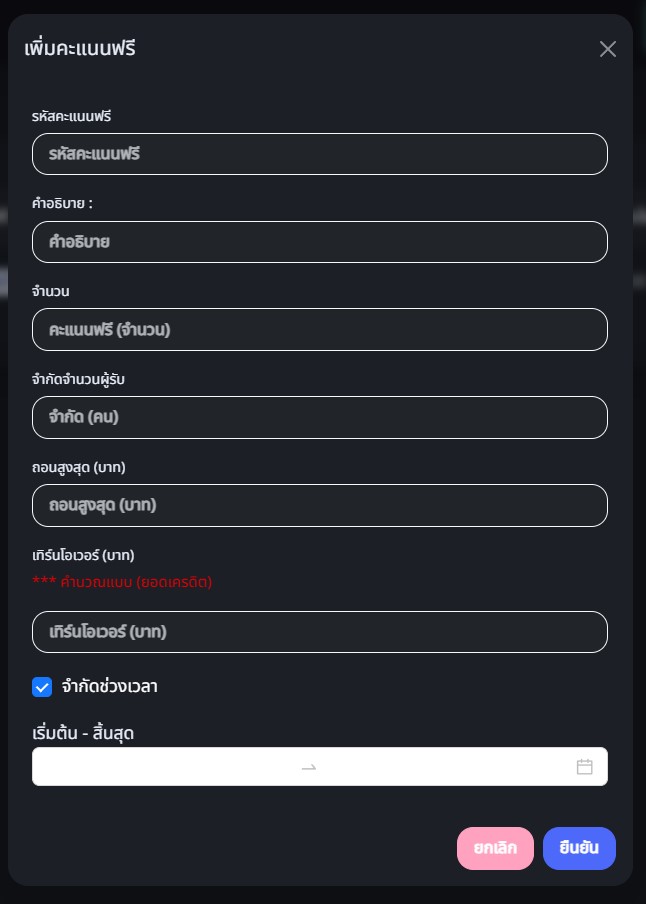This screenshot has height=904, width=646.
Task: Click the เทิร์นโอเวอร์ (บาท) input field
Action: [x=320, y=632]
